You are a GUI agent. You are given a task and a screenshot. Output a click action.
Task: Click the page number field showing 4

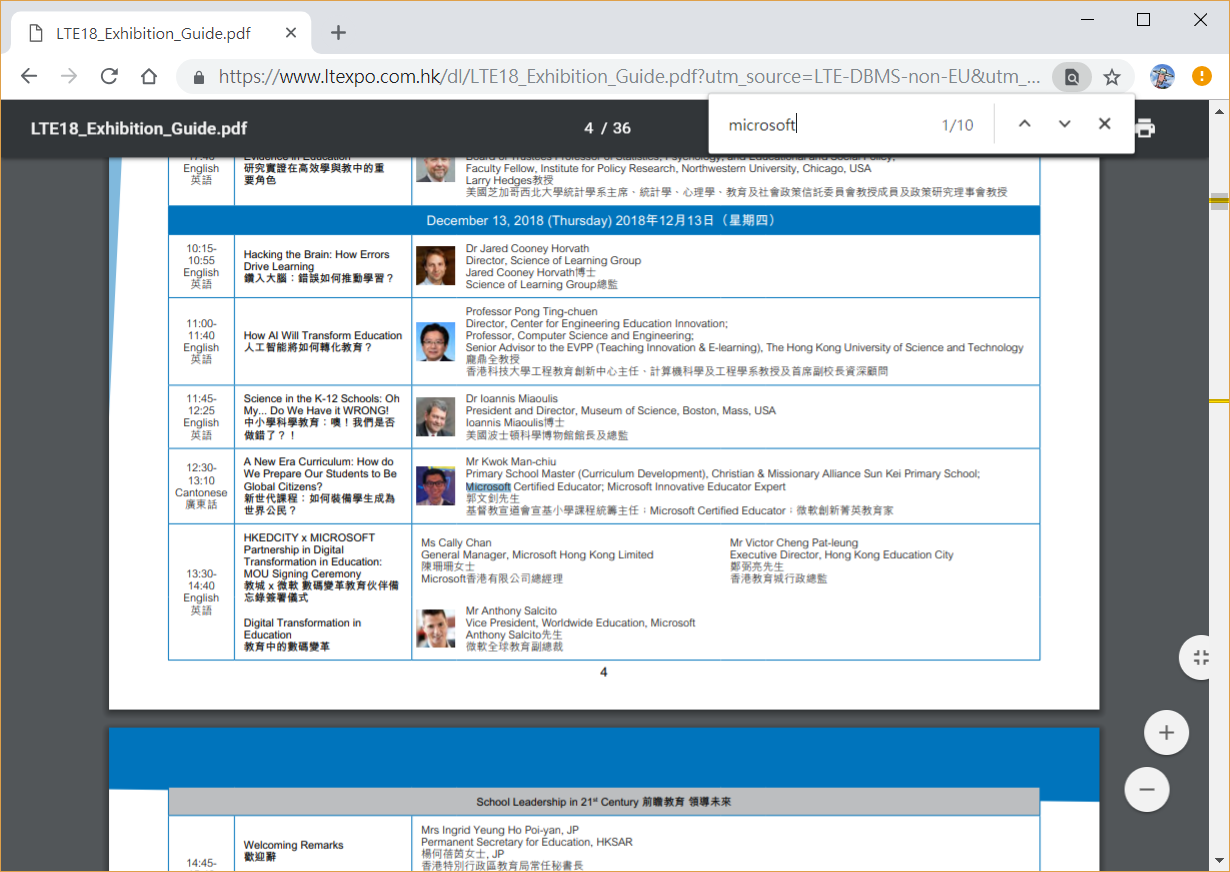click(x=589, y=128)
